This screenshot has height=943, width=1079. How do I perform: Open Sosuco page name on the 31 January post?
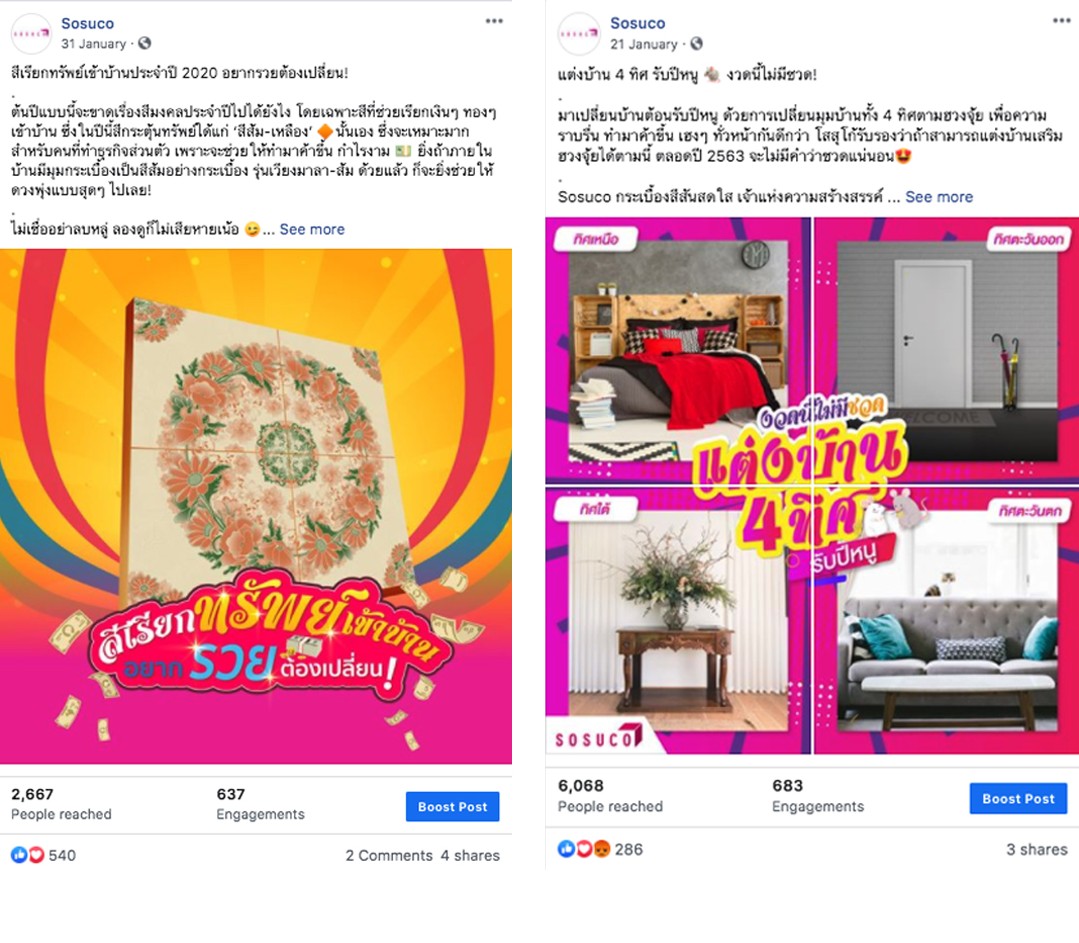(87, 23)
